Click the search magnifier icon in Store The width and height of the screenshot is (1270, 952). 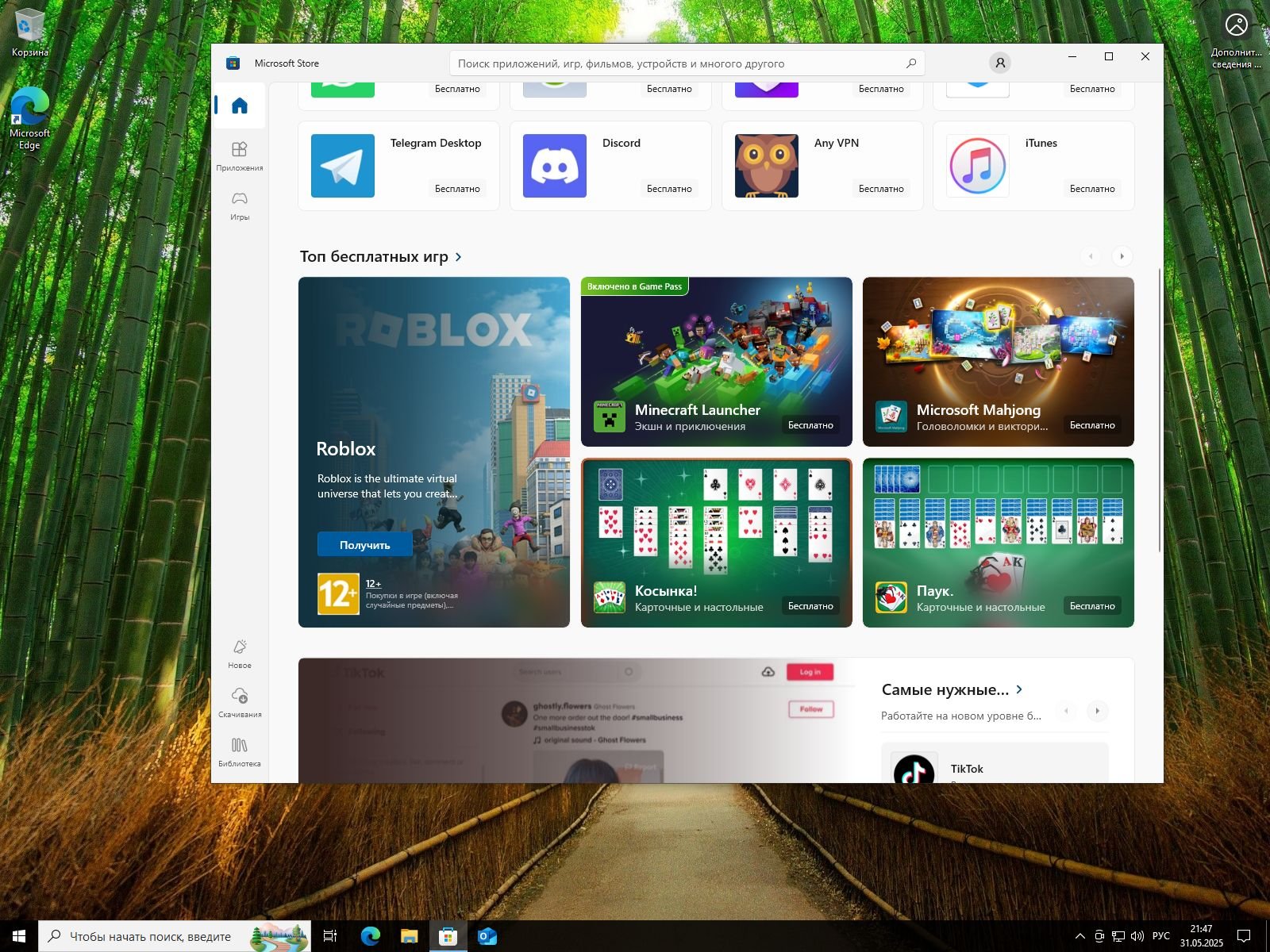pos(911,63)
